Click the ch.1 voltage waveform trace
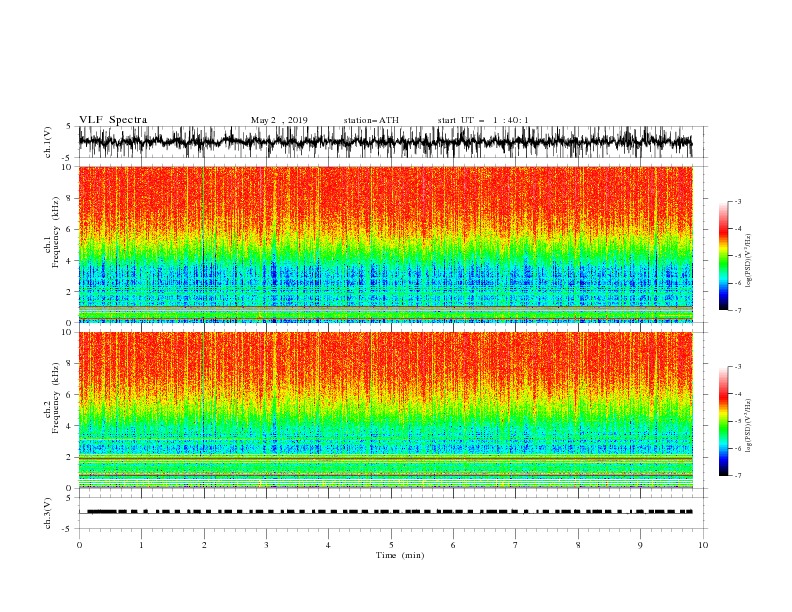This screenshot has width=792, height=612. coord(385,142)
